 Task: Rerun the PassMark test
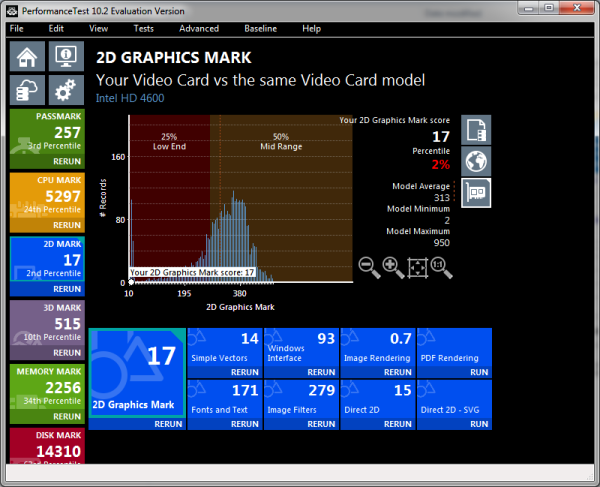click(x=67, y=161)
